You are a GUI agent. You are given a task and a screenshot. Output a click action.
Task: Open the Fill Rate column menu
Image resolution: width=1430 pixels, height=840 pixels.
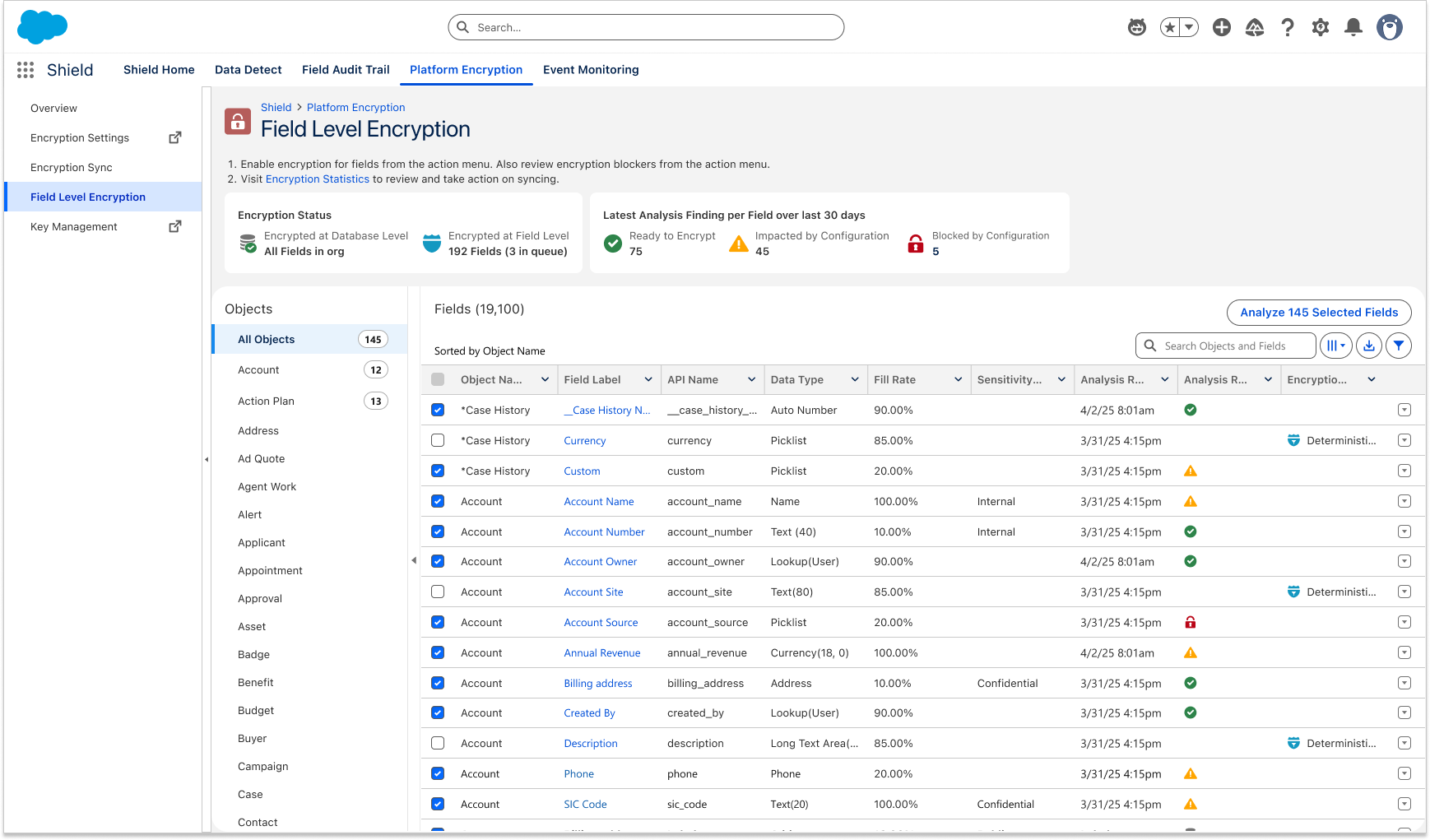[x=958, y=379]
